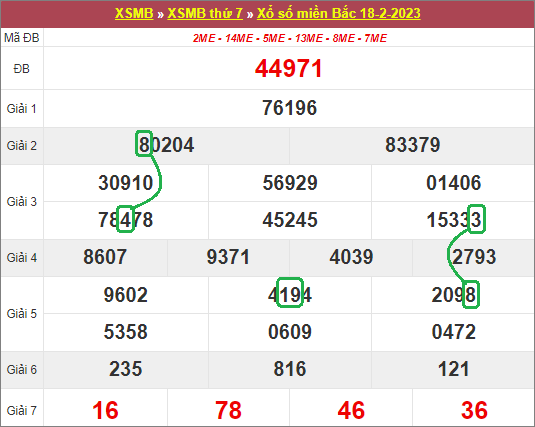Select Giải 4 number 9371
Image resolution: width=535 pixels, height=427 pixels.
coord(228,257)
